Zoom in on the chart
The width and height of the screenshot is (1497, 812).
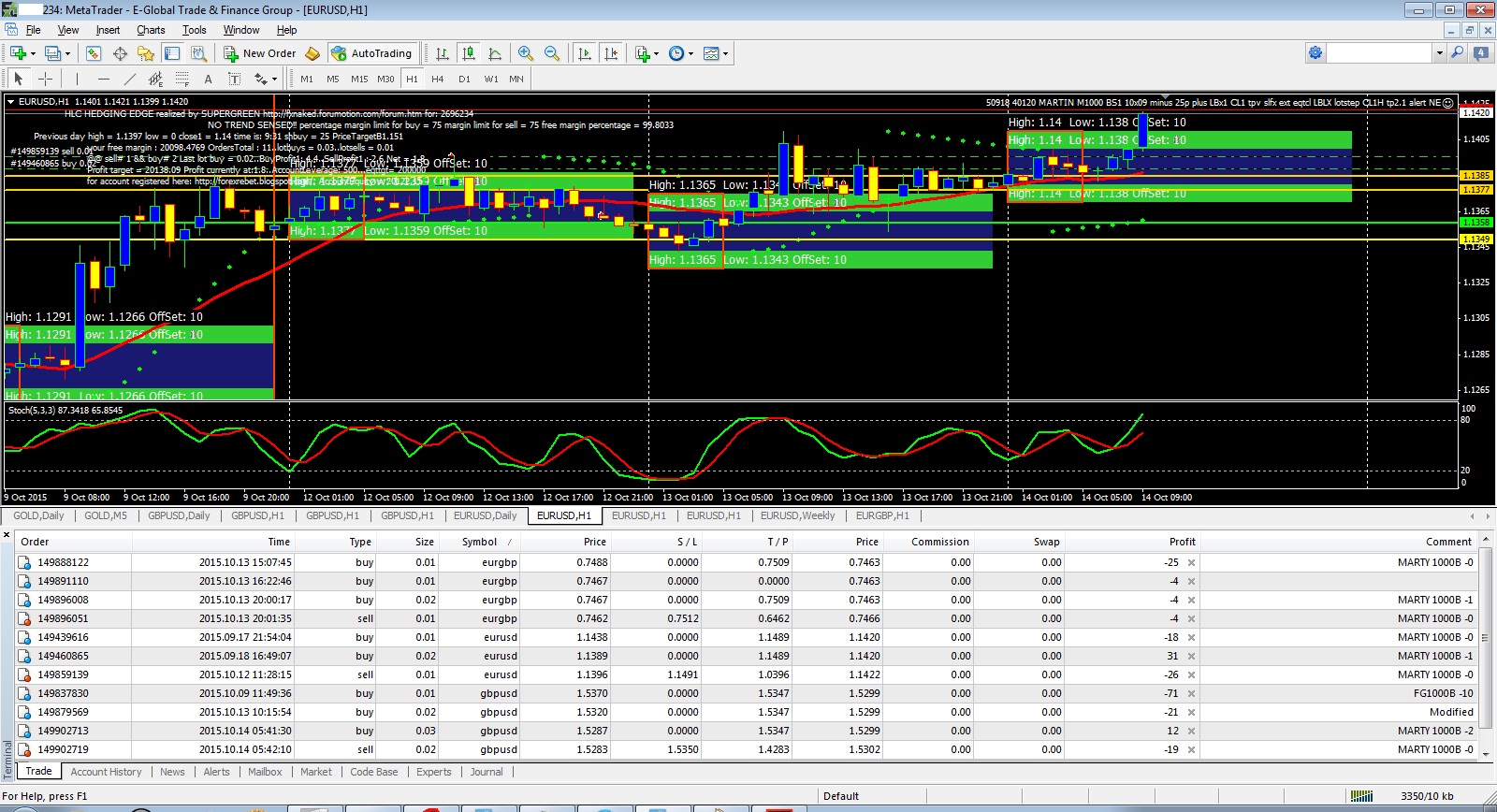[x=526, y=53]
